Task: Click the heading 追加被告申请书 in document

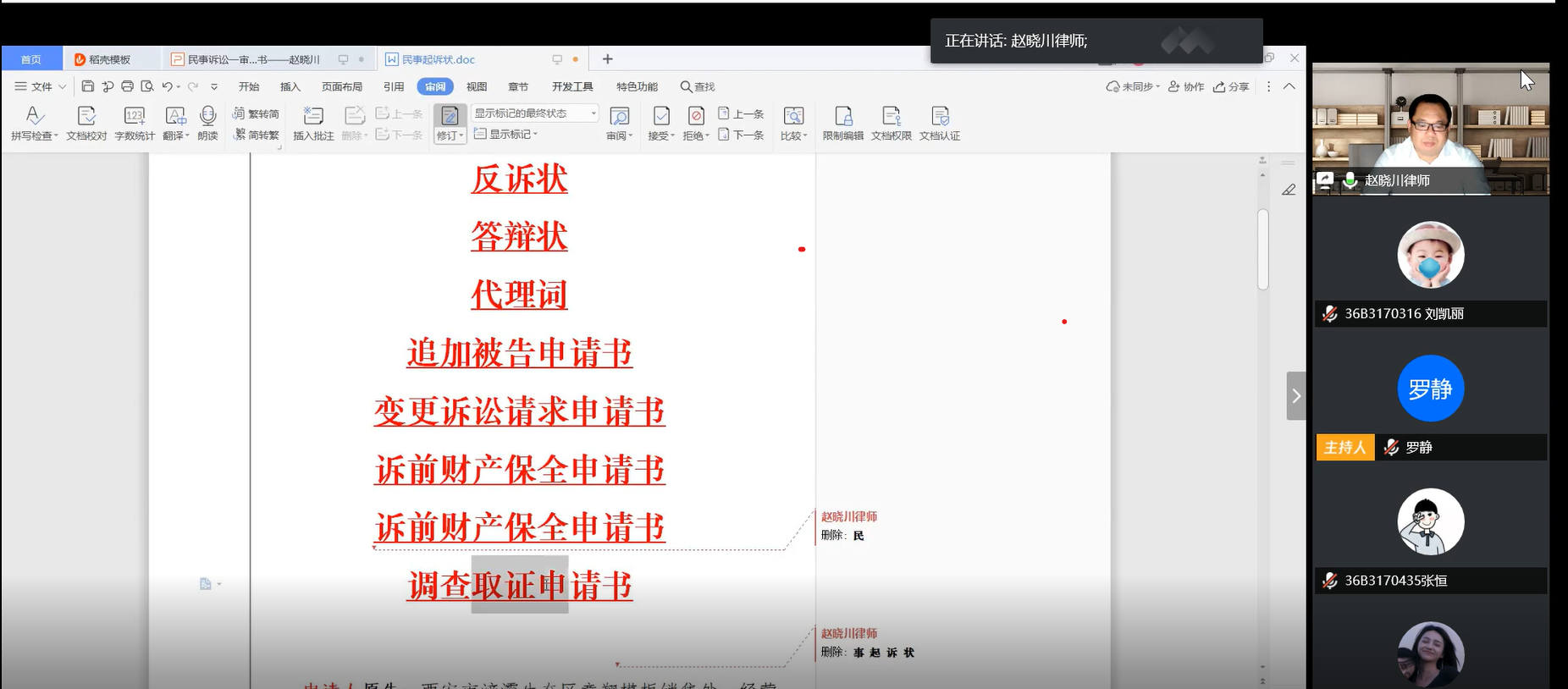Action: pyautogui.click(x=519, y=353)
